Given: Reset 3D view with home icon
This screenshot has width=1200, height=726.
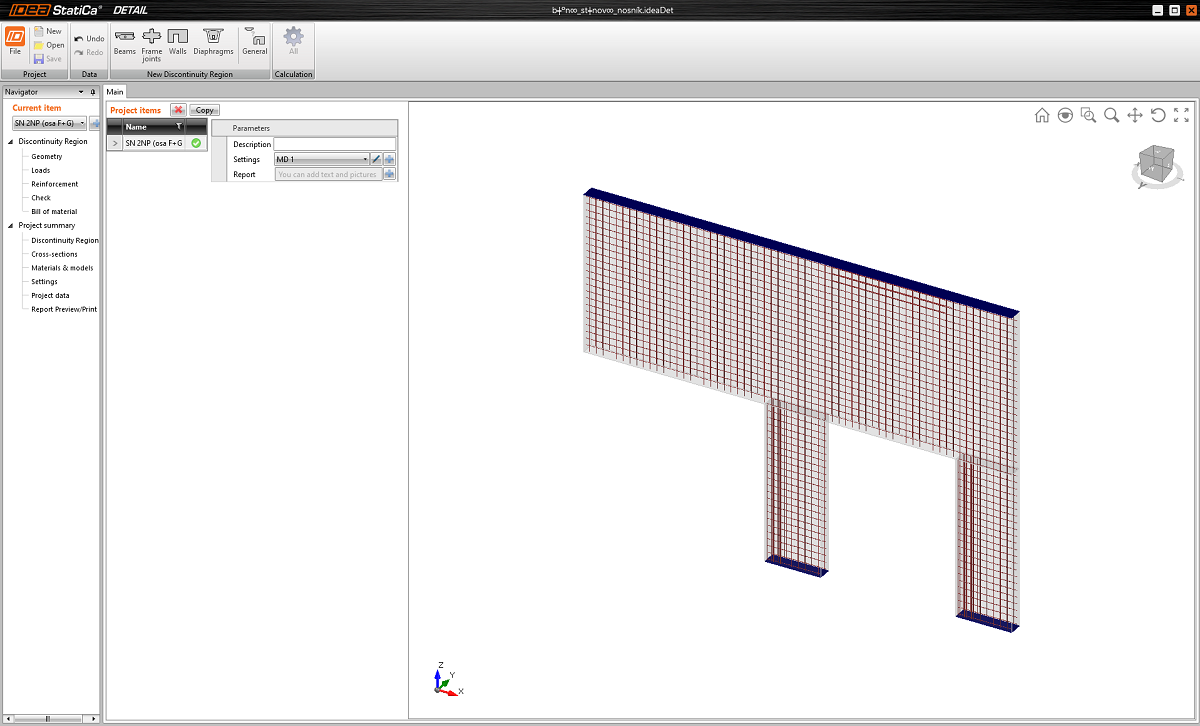Looking at the screenshot, I should point(1042,115).
